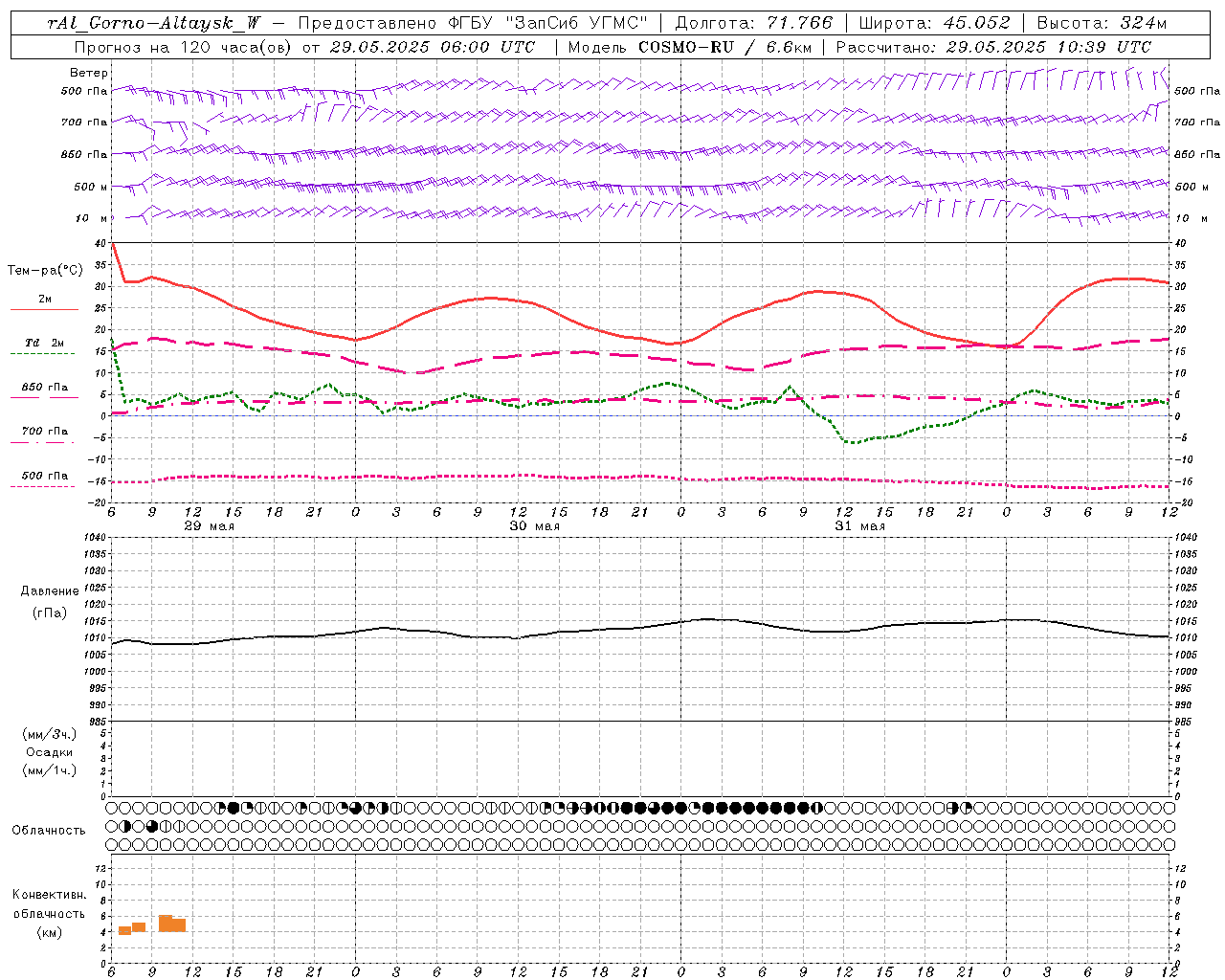The width and height of the screenshot is (1225, 980).
Task: Select the 10 м wind level label on left
Action: [91, 218]
